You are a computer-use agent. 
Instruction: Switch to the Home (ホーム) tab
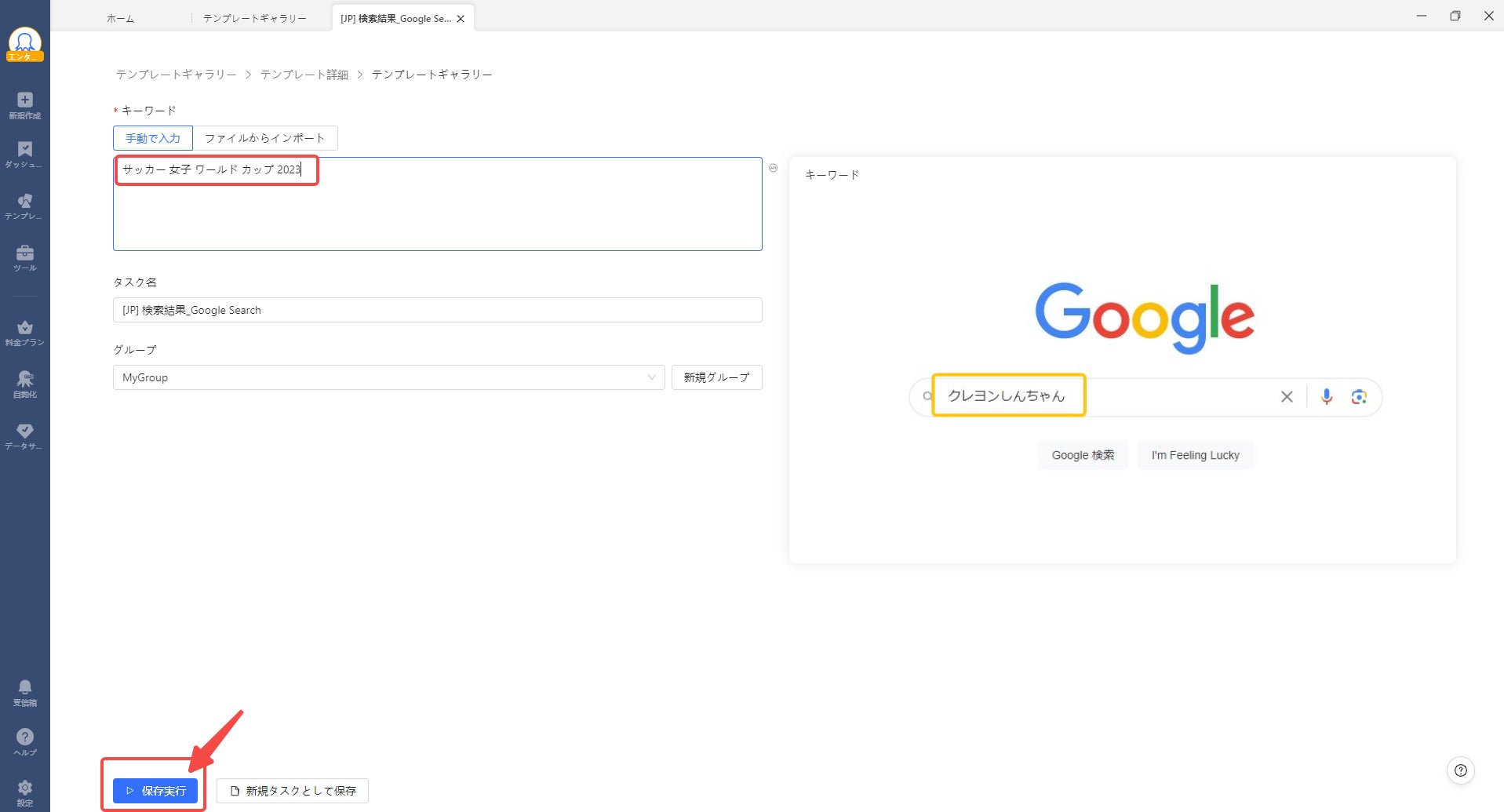coord(120,19)
